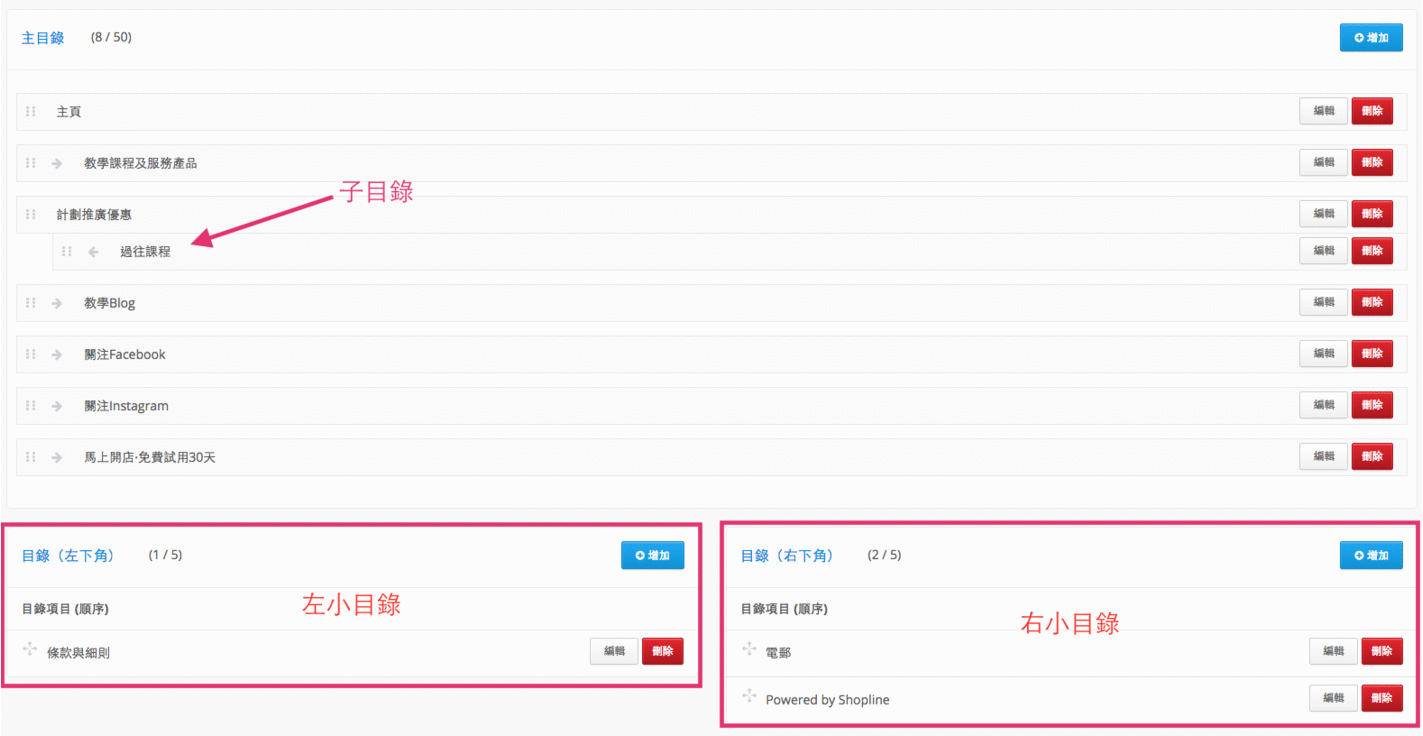Edit the Powered by Shopline item

pos(1334,698)
